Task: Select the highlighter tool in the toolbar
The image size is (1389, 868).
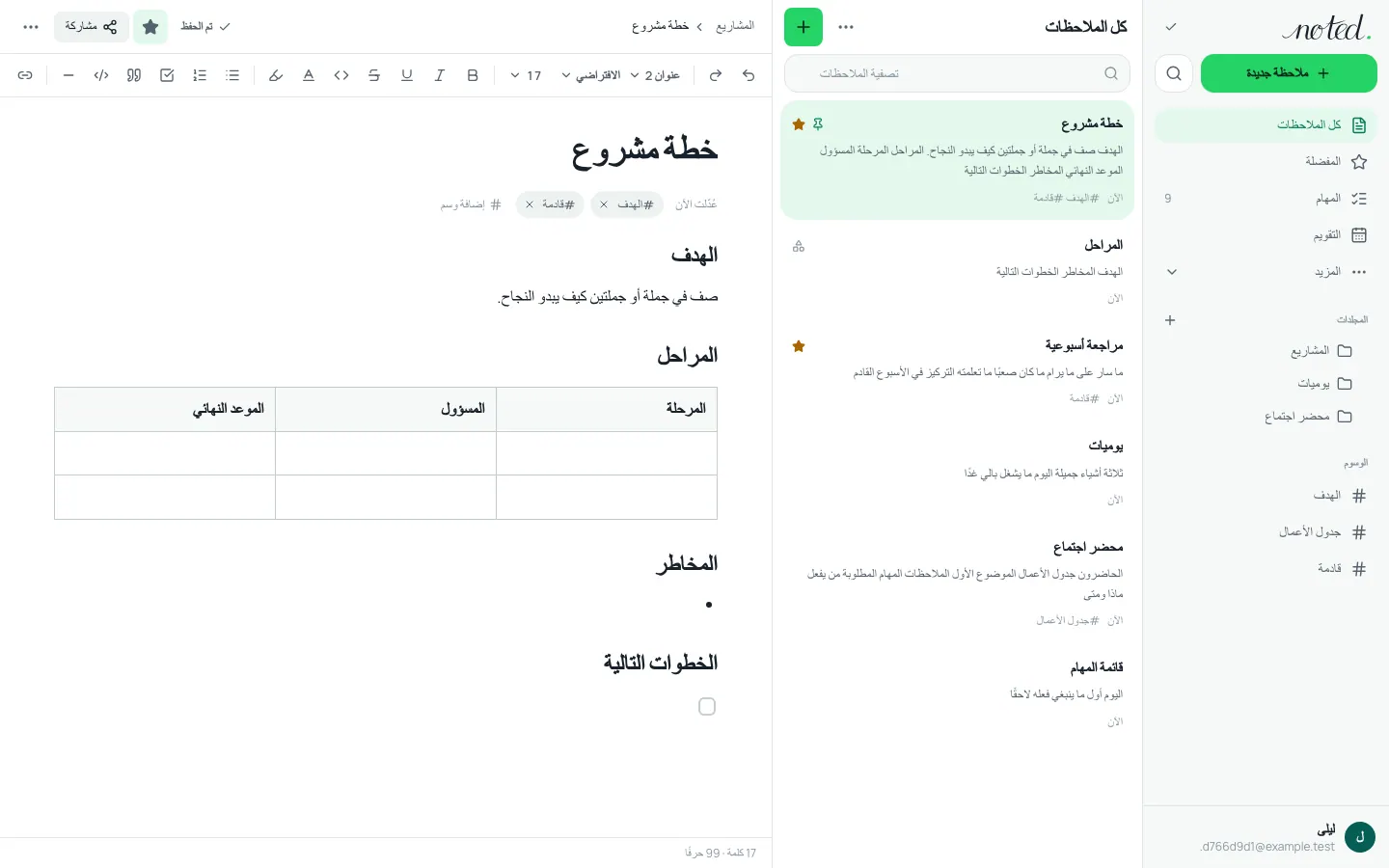Action: click(x=276, y=75)
